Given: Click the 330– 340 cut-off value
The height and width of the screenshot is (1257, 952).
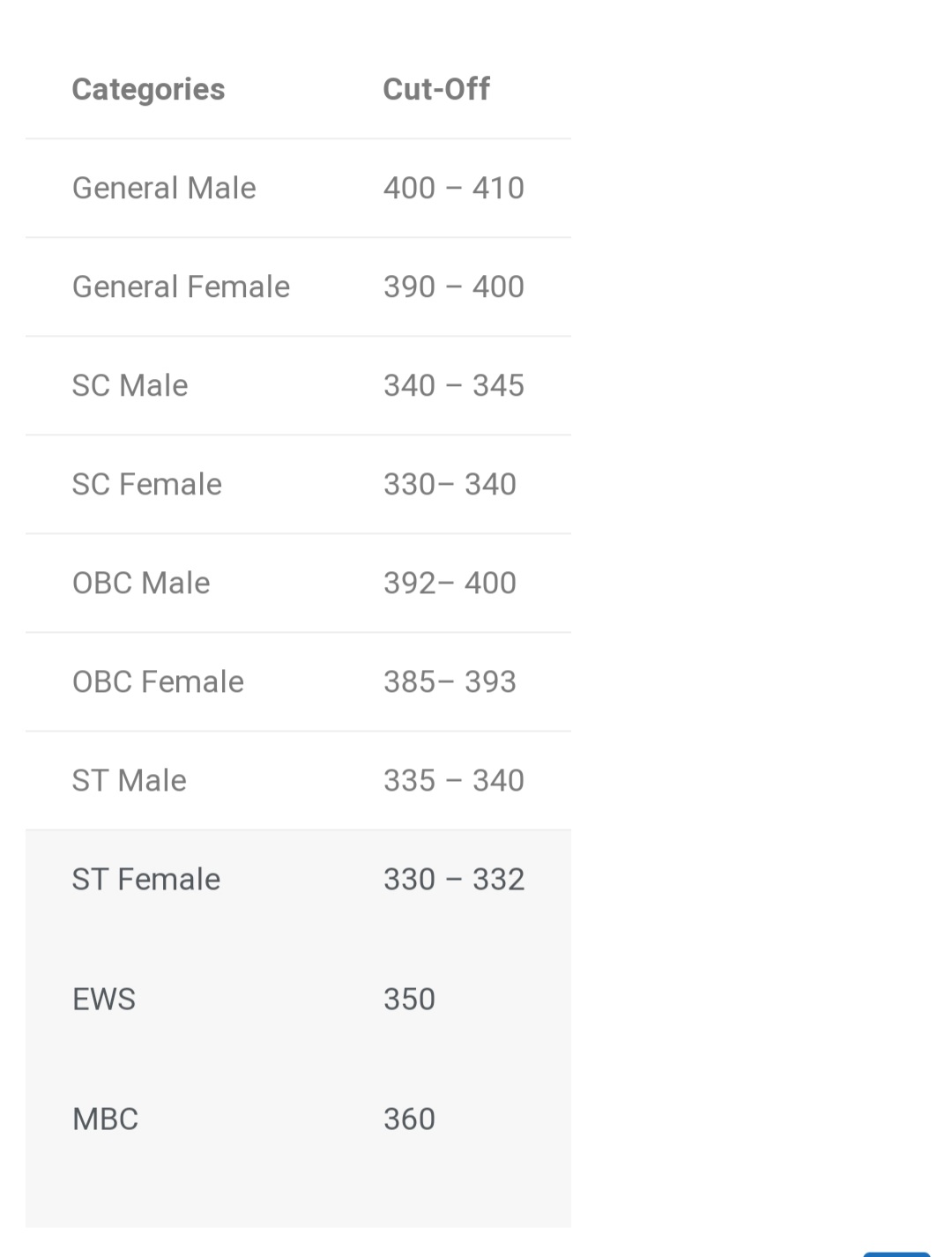Looking at the screenshot, I should coord(450,484).
